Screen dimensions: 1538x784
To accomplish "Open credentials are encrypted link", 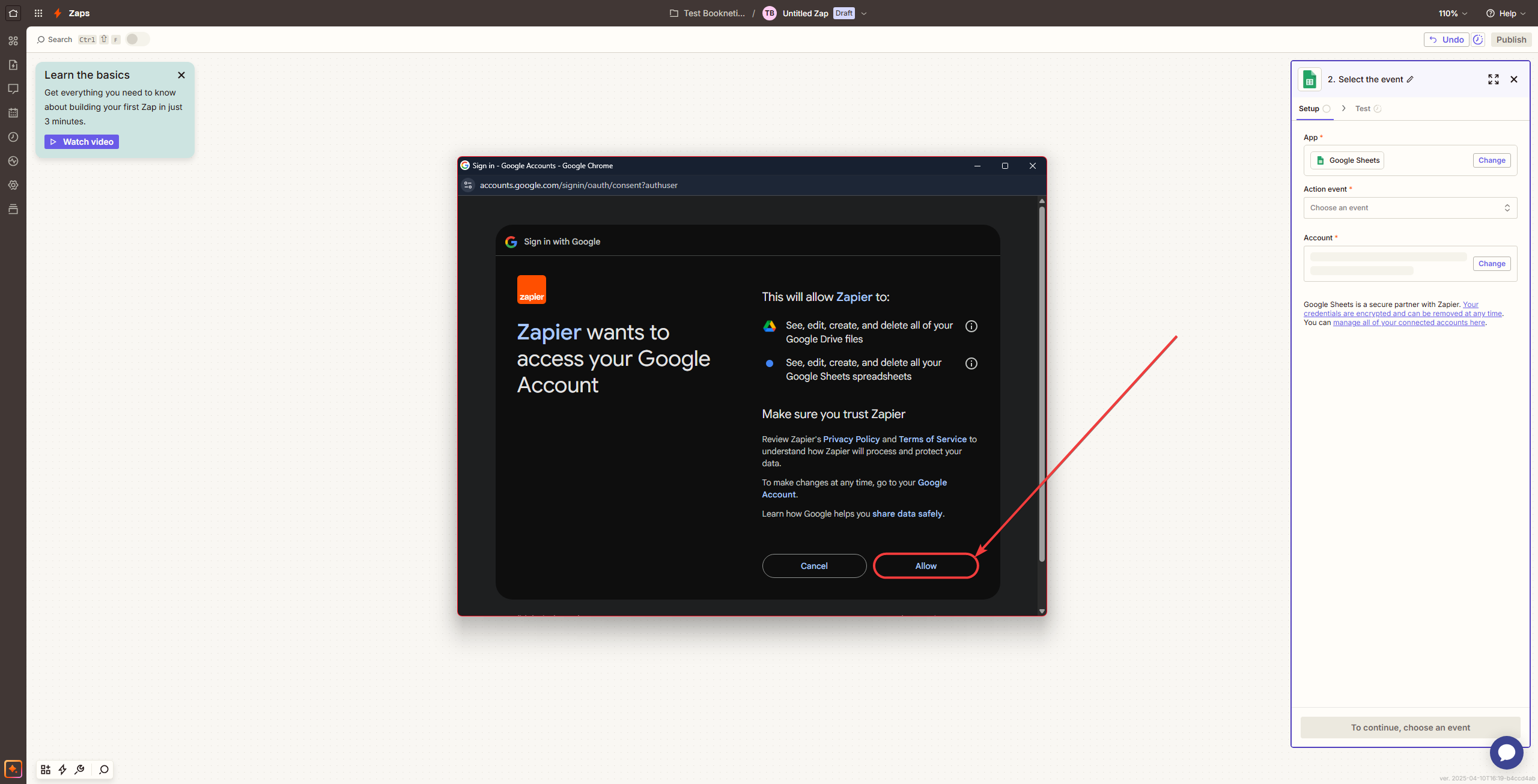I will pyautogui.click(x=1403, y=309).
